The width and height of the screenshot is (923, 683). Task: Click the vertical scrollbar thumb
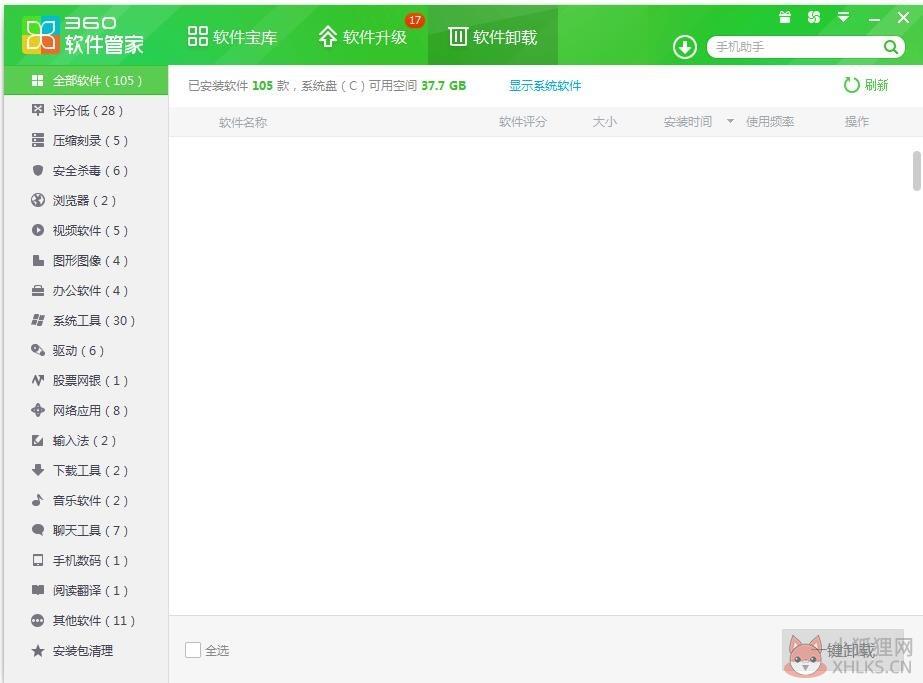[917, 171]
